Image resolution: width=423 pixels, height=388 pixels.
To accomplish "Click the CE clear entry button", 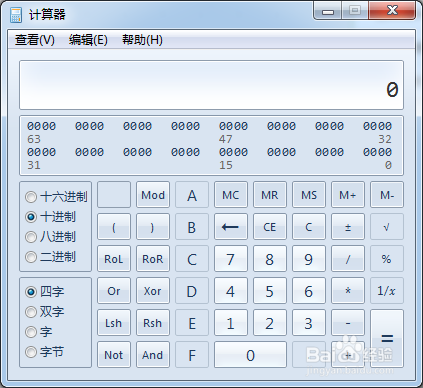I will [x=270, y=227].
